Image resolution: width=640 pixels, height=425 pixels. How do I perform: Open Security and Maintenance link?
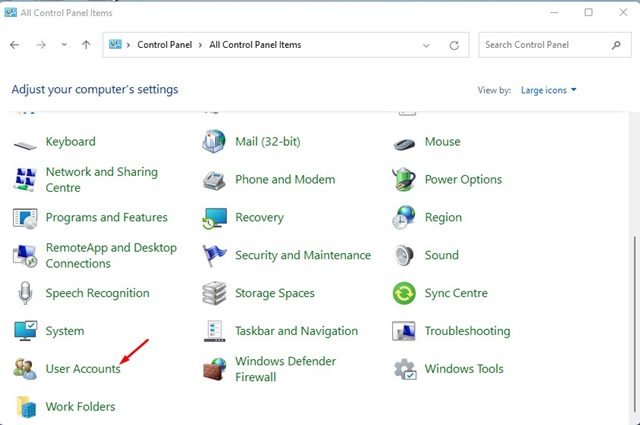pos(303,255)
